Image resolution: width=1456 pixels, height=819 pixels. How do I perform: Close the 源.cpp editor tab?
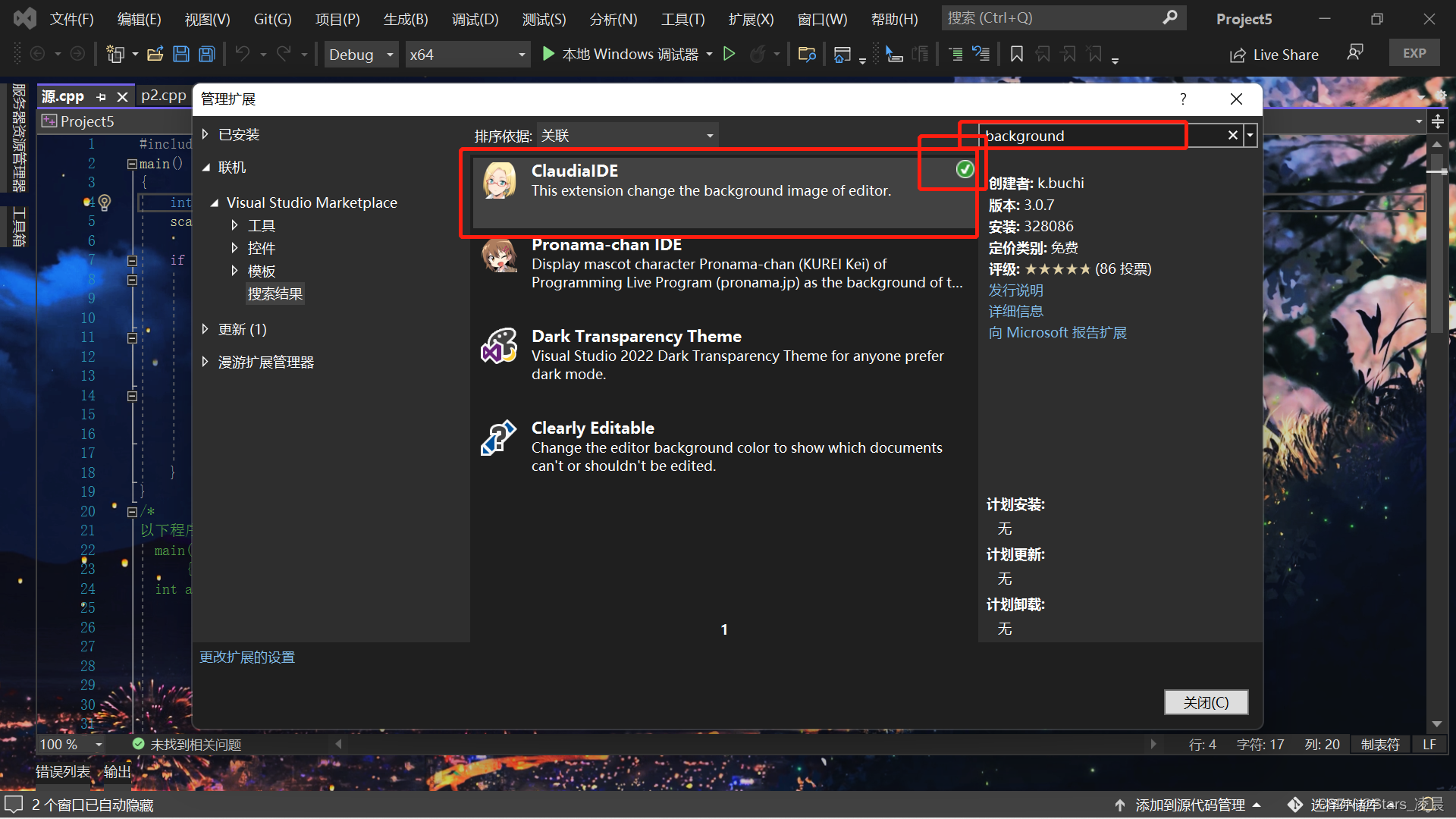coord(122,97)
